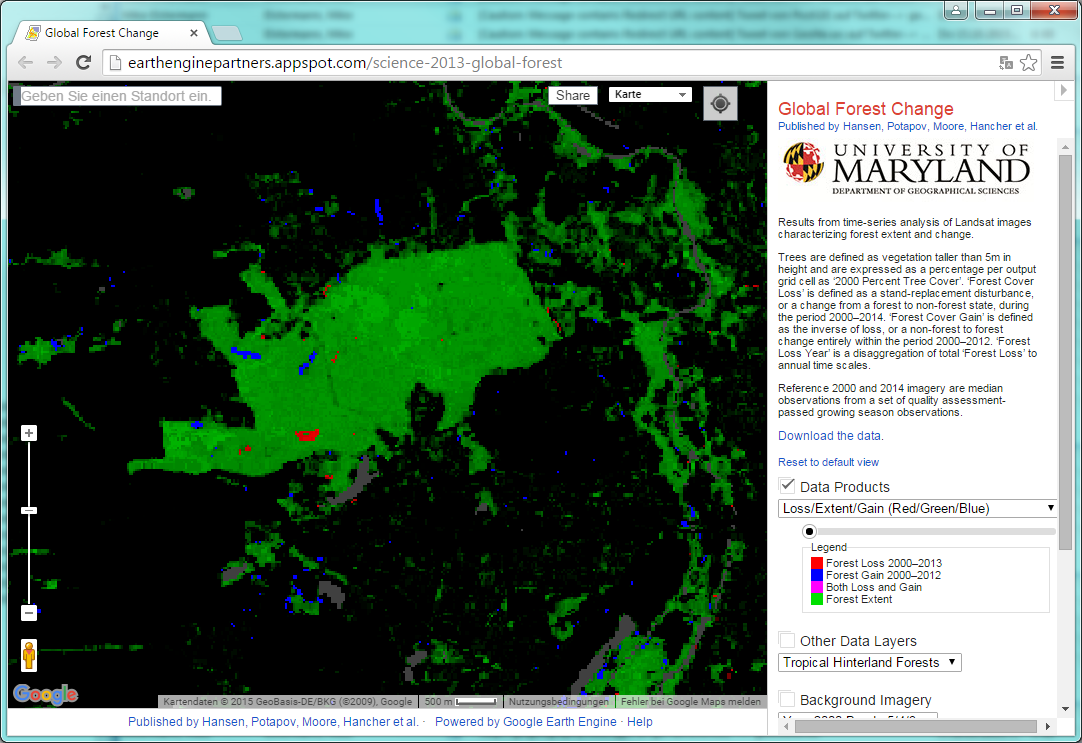Click the Share button on the map
Screen dimensions: 1082x743
pyautogui.click(x=573, y=96)
